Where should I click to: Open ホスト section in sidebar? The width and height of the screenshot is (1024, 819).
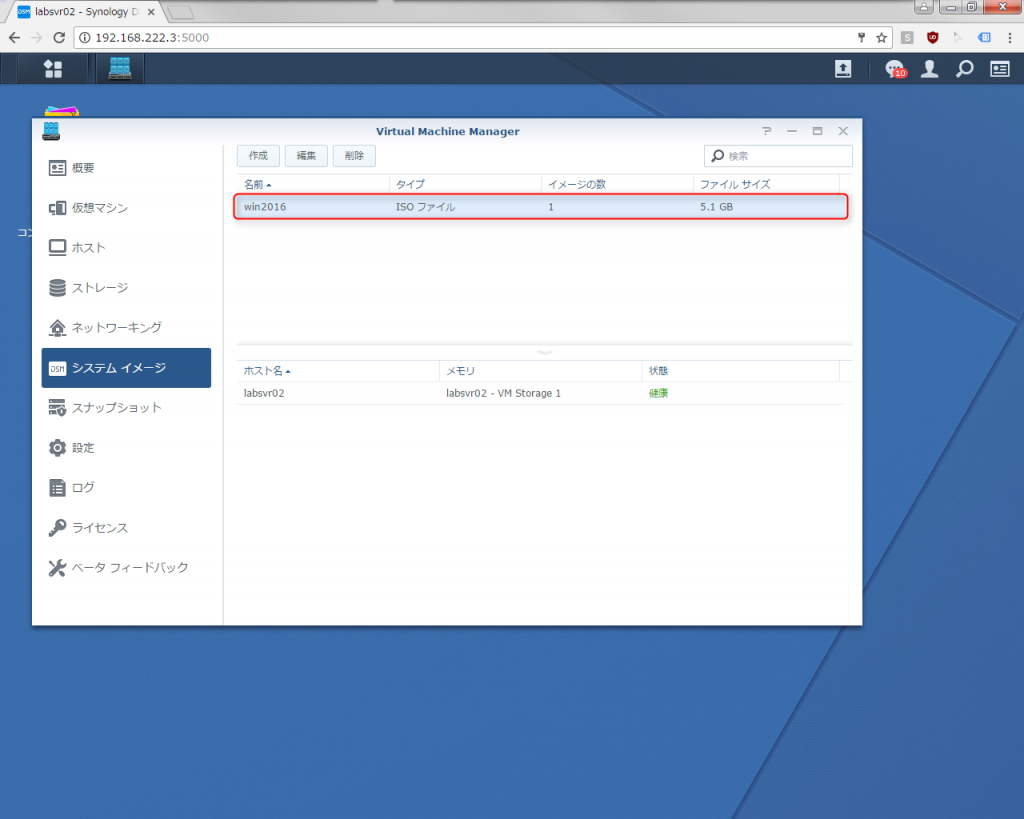[x=126, y=248]
